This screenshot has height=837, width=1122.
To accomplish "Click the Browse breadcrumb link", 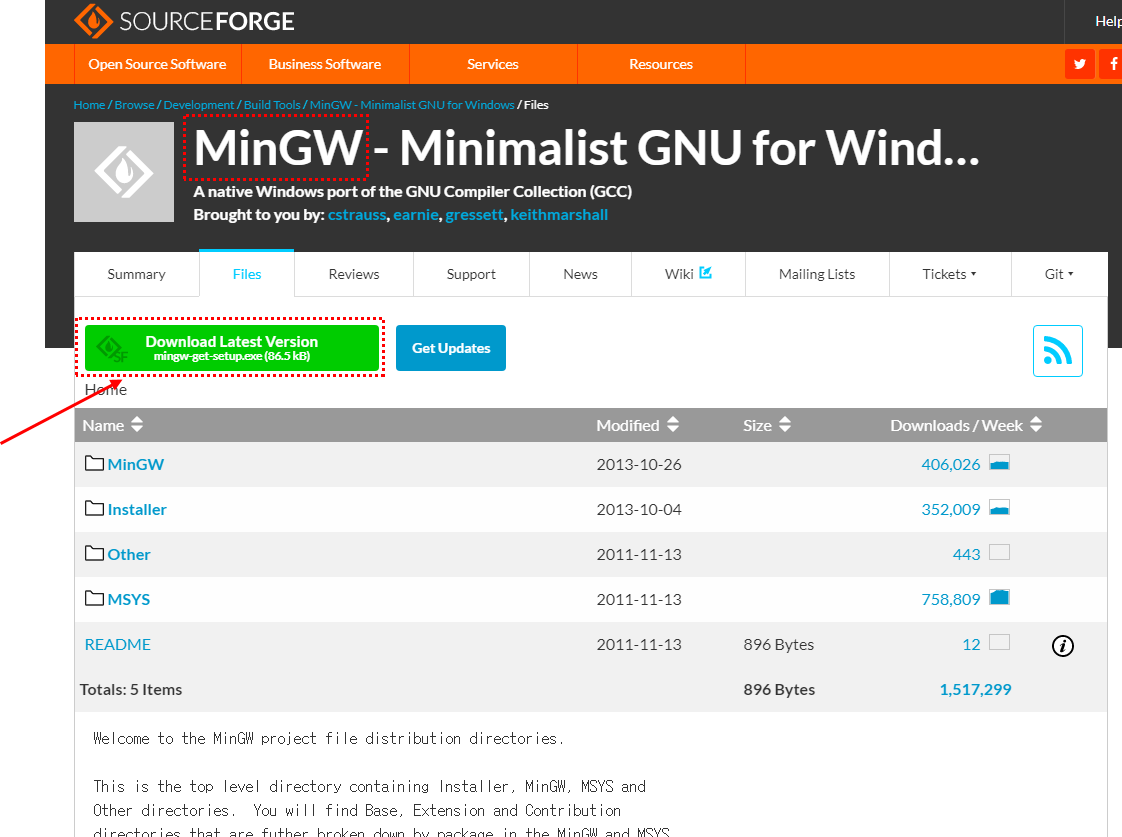I will click(x=135, y=104).
